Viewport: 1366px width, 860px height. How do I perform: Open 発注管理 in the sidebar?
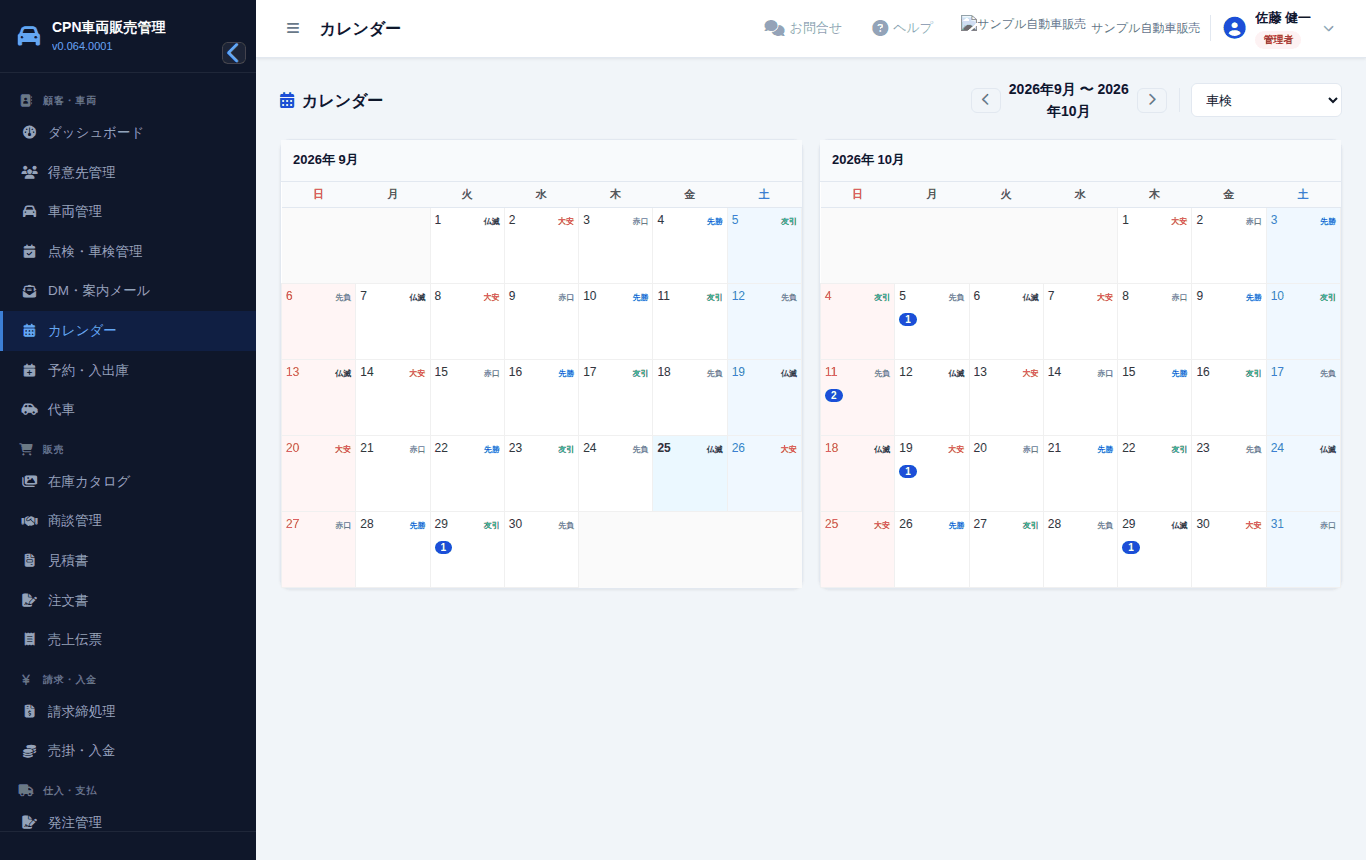(x=128, y=822)
